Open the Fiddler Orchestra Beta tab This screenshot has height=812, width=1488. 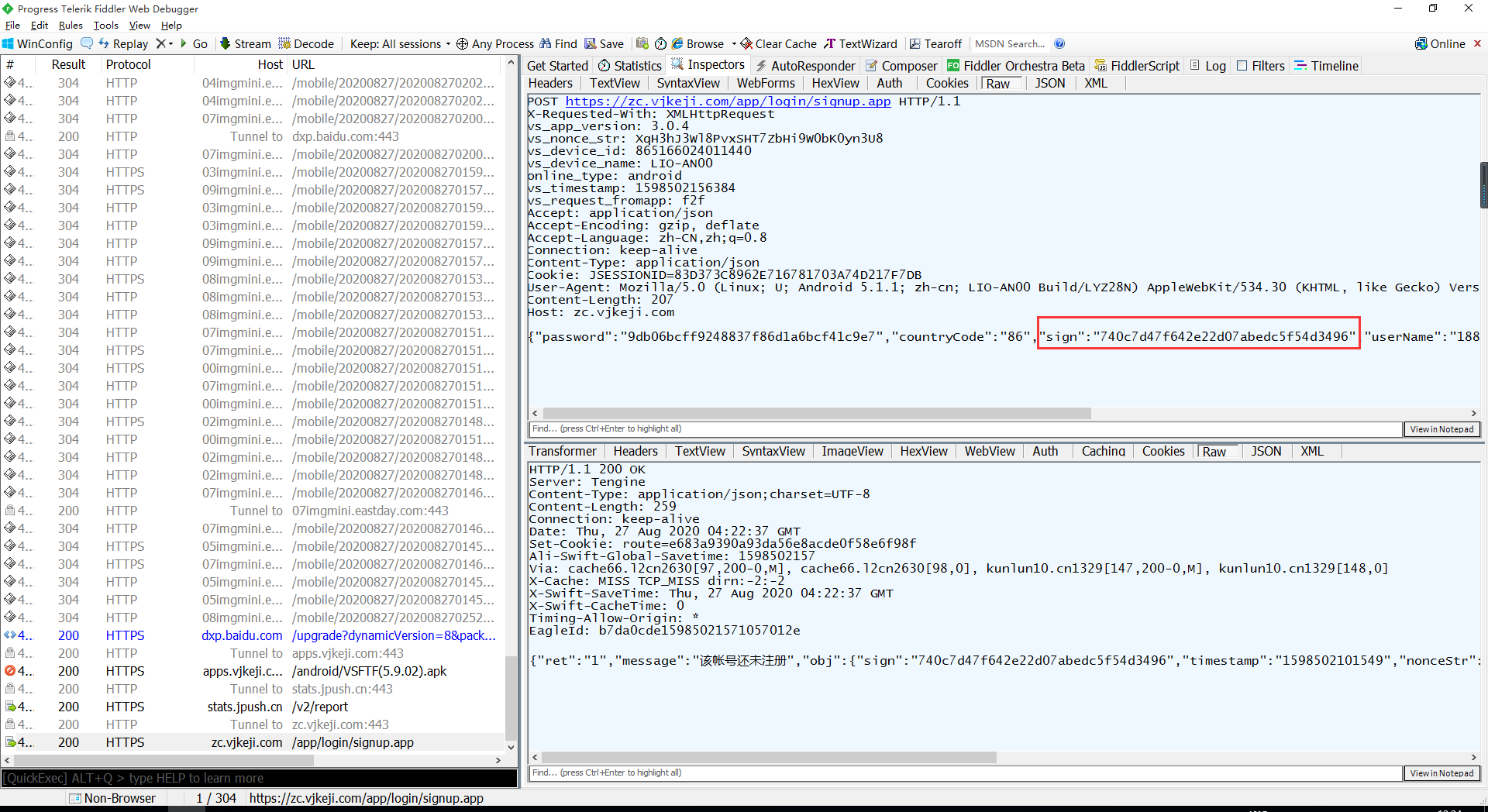pos(1016,66)
